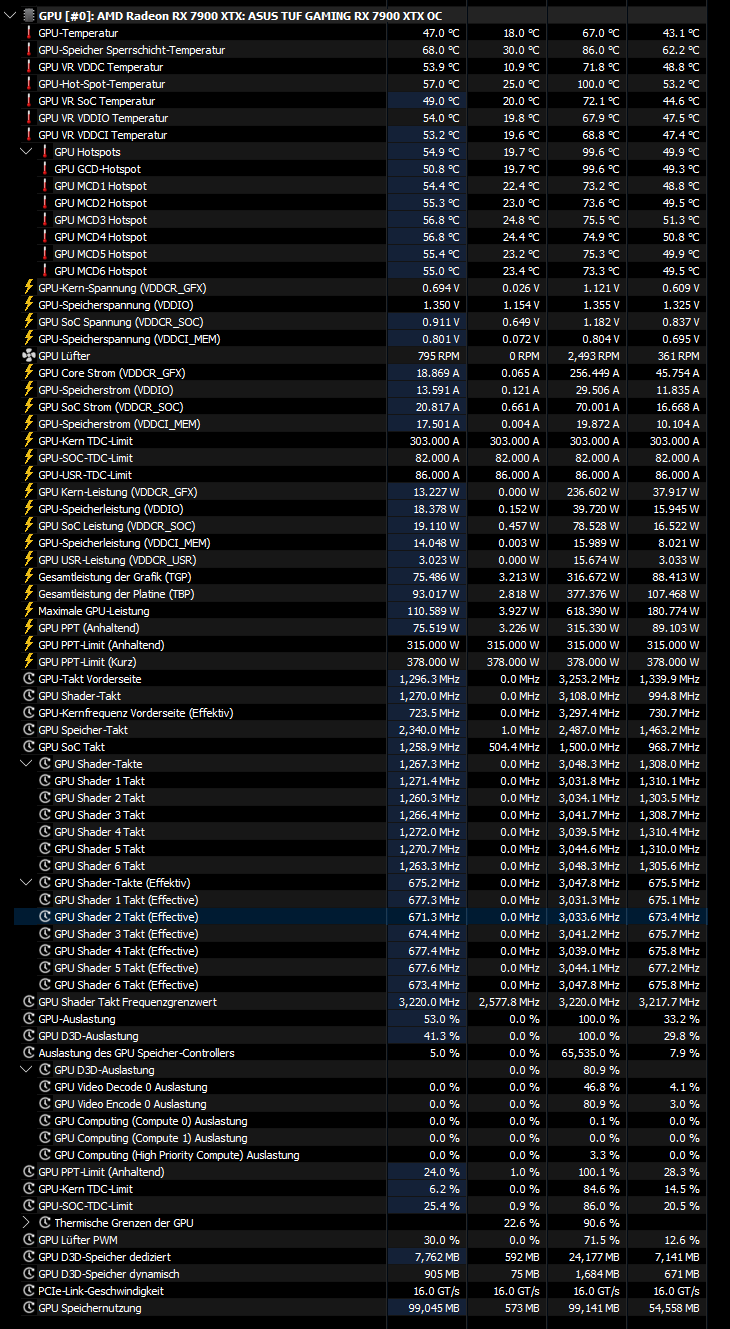Click clock icon of GPU Shader 3 Takt
This screenshot has width=730, height=1329.
coord(45,815)
